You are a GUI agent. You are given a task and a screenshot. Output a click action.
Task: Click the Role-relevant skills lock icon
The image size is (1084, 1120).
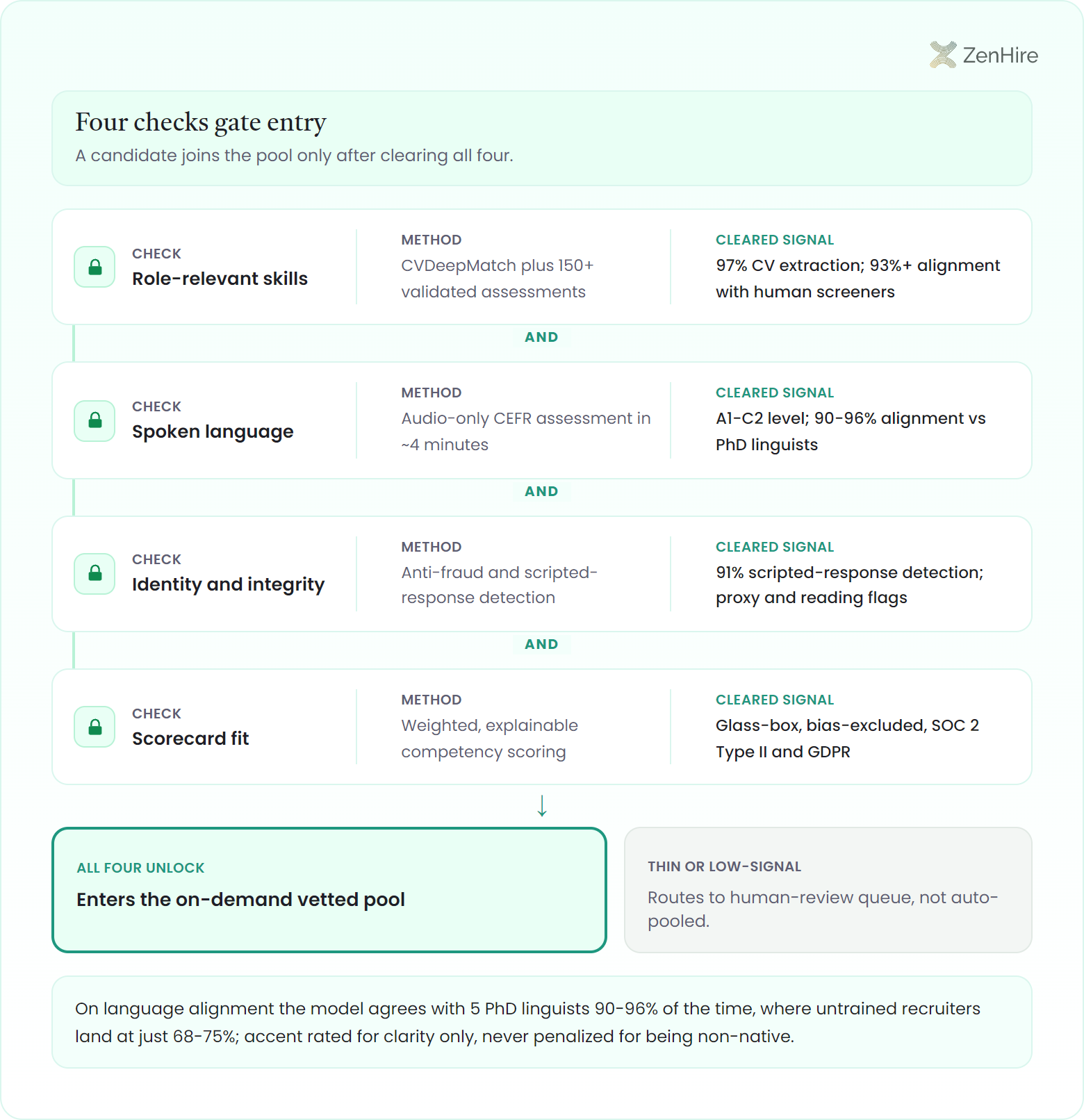pyautogui.click(x=95, y=267)
